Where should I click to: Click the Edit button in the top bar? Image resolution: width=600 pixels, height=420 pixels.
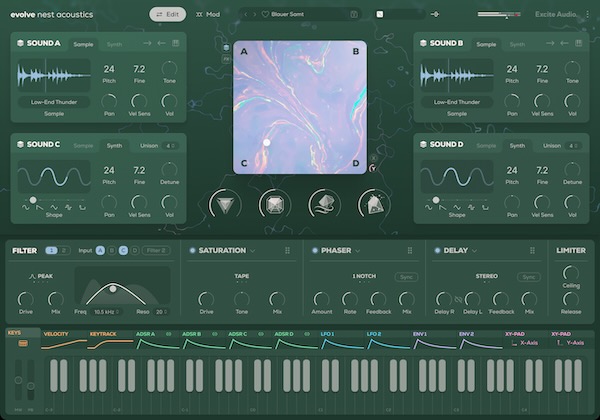[x=168, y=15]
